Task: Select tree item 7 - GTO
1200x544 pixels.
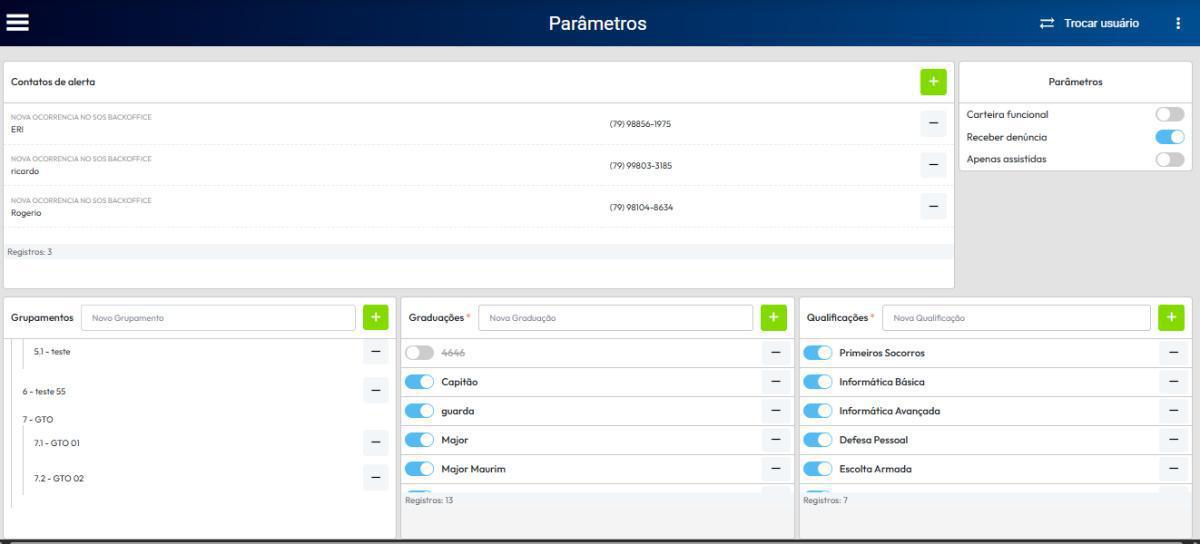Action: coord(38,420)
